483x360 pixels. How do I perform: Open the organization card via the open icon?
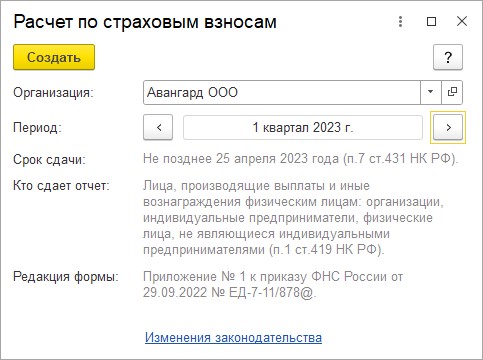point(452,92)
